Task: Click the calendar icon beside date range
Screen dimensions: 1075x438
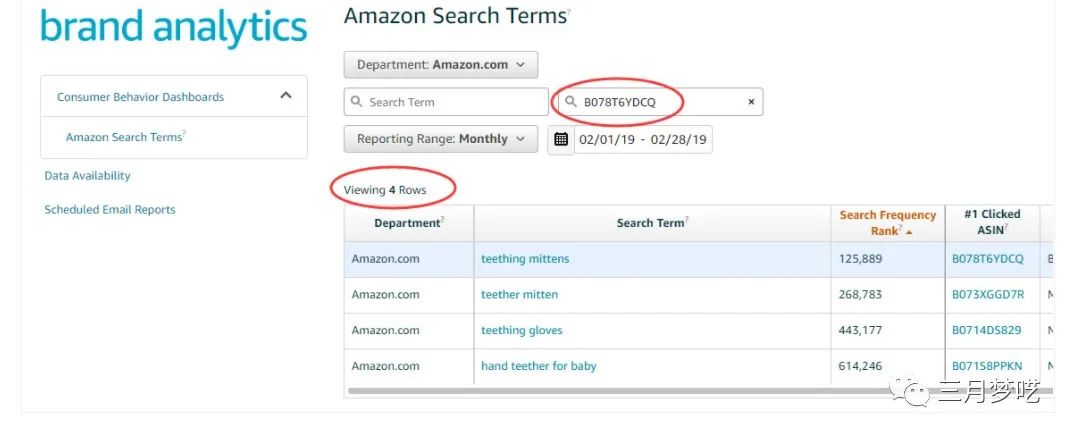Action: point(561,140)
